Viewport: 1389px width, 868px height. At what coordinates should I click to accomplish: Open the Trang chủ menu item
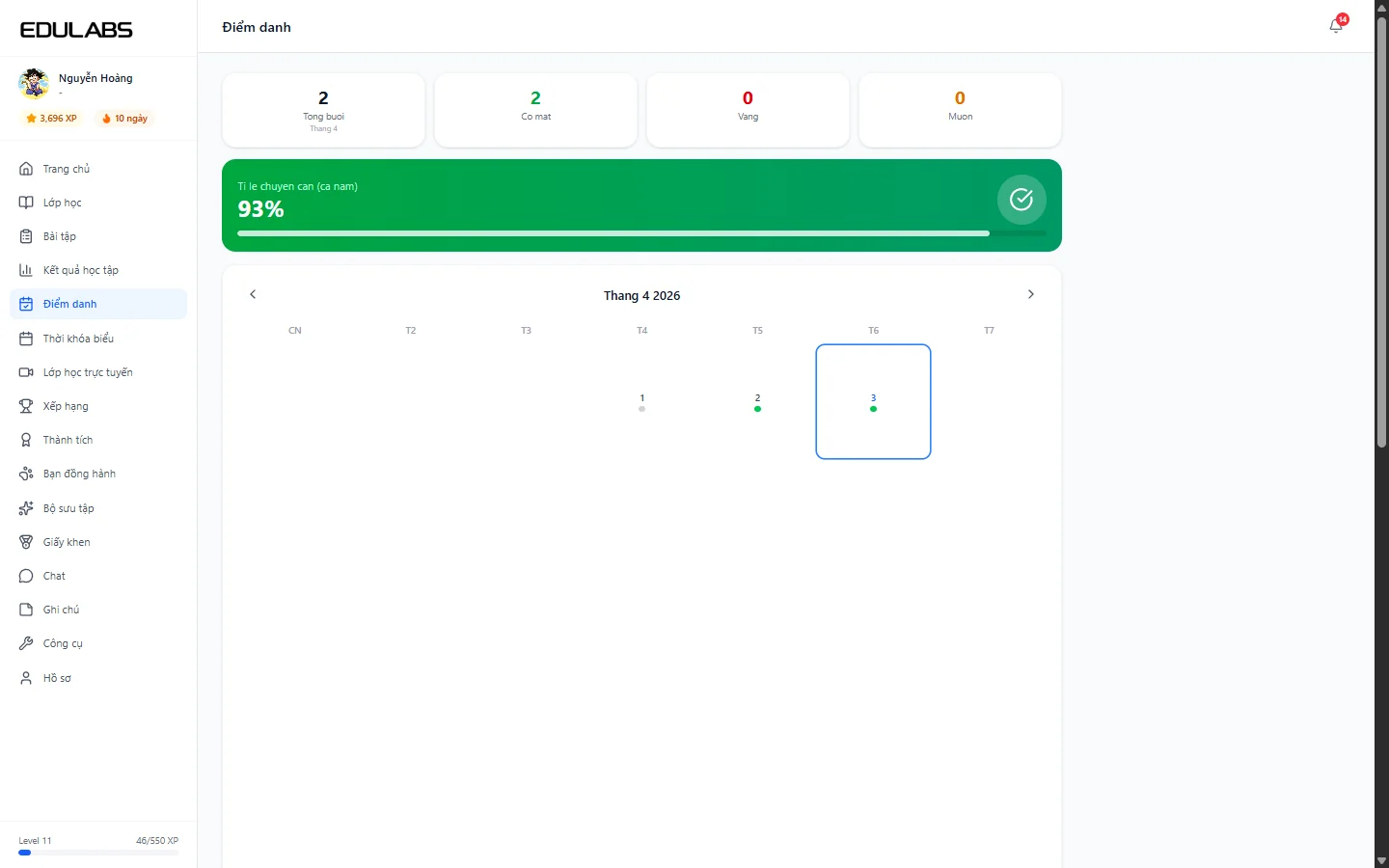click(x=98, y=169)
